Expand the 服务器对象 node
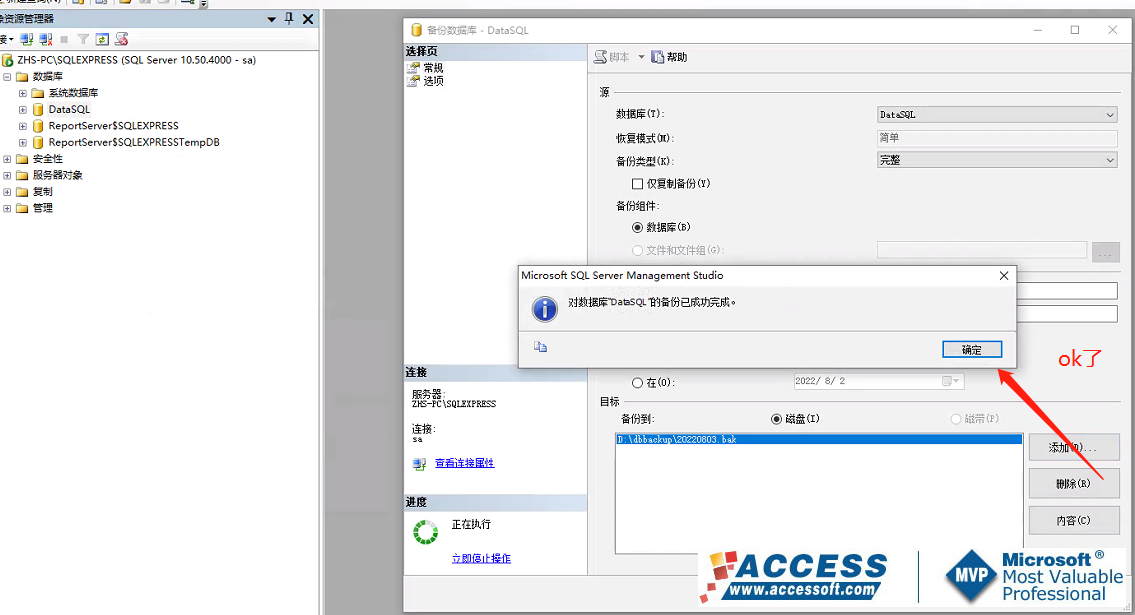 pos(7,176)
